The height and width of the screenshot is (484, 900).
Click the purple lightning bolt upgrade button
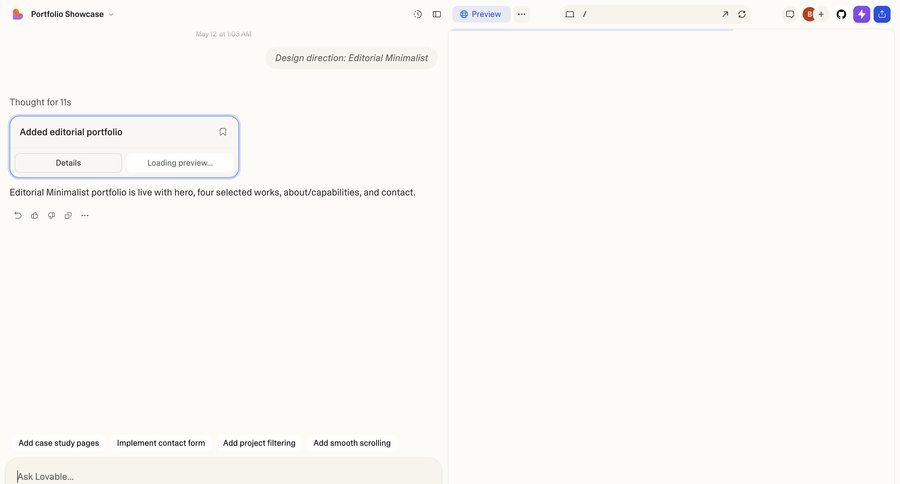(862, 14)
